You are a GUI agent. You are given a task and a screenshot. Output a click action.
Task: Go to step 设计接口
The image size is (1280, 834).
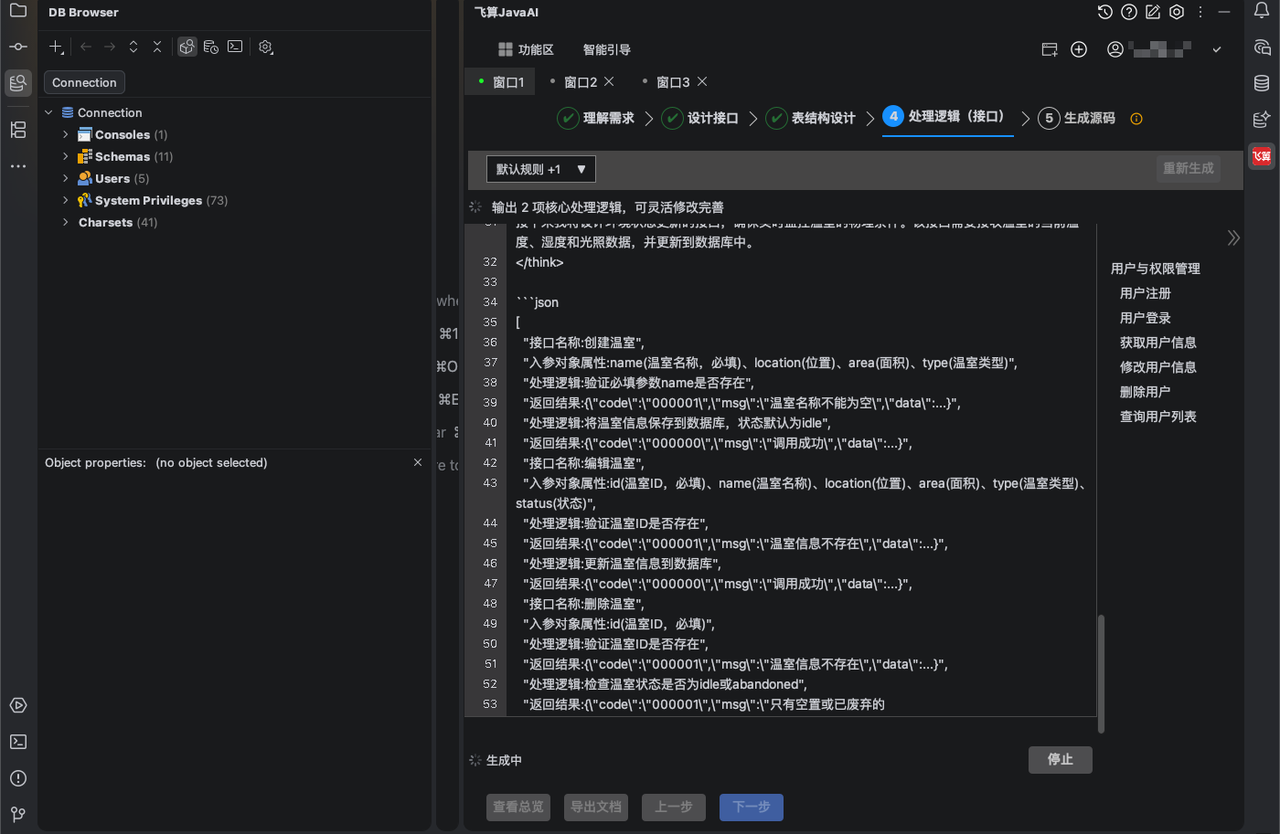pyautogui.click(x=700, y=118)
